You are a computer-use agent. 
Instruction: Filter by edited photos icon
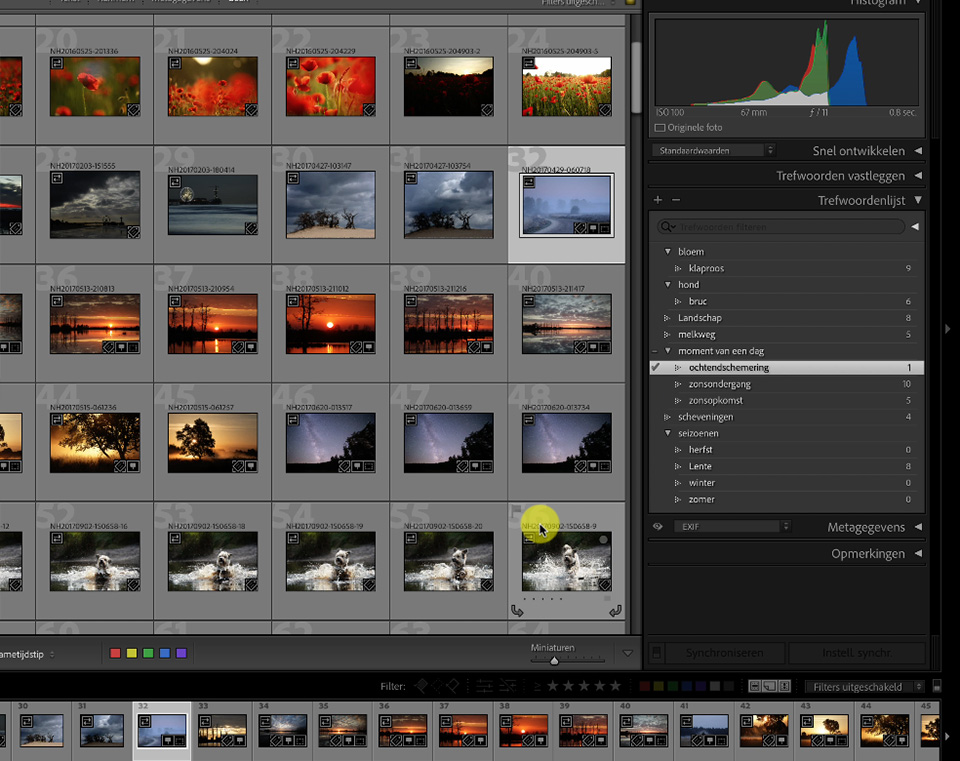pyautogui.click(x=484, y=686)
